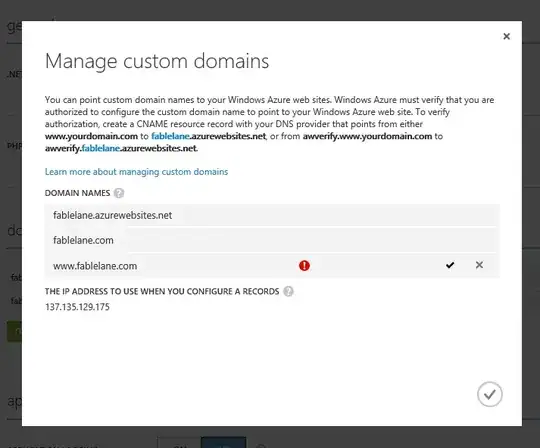This screenshot has width=540, height=448.
Task: Remove www.fablelane.com with the X icon
Action: (479, 265)
